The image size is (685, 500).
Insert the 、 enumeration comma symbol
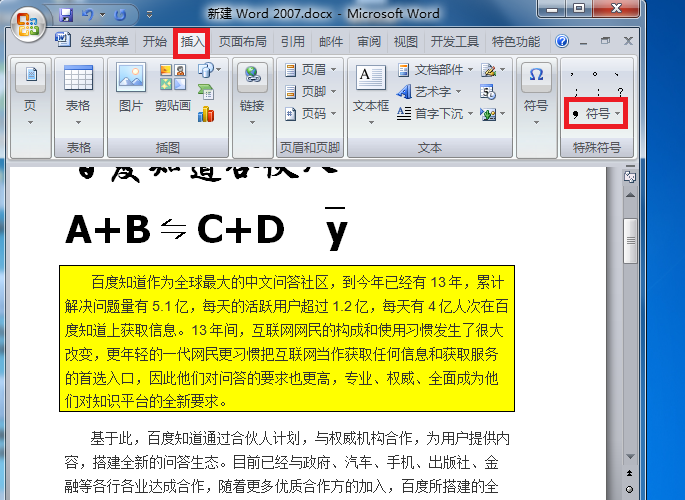click(616, 74)
